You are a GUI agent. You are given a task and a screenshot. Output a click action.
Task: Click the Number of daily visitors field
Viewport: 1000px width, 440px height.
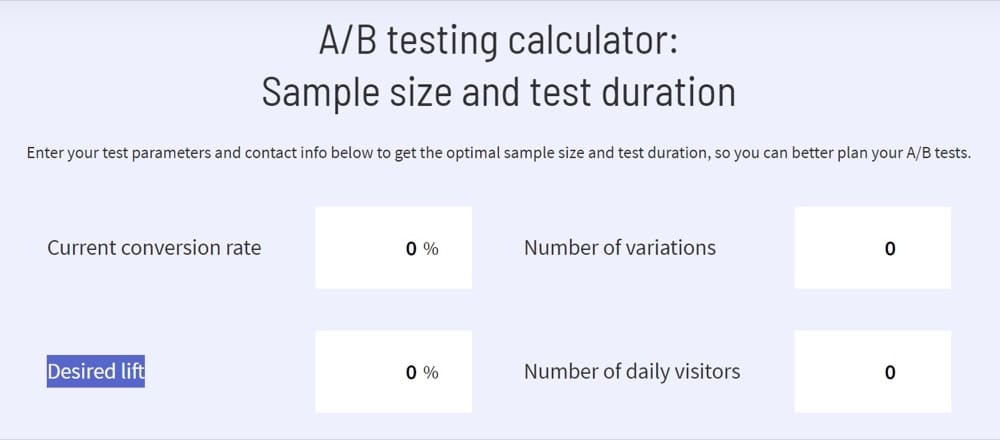coord(872,371)
